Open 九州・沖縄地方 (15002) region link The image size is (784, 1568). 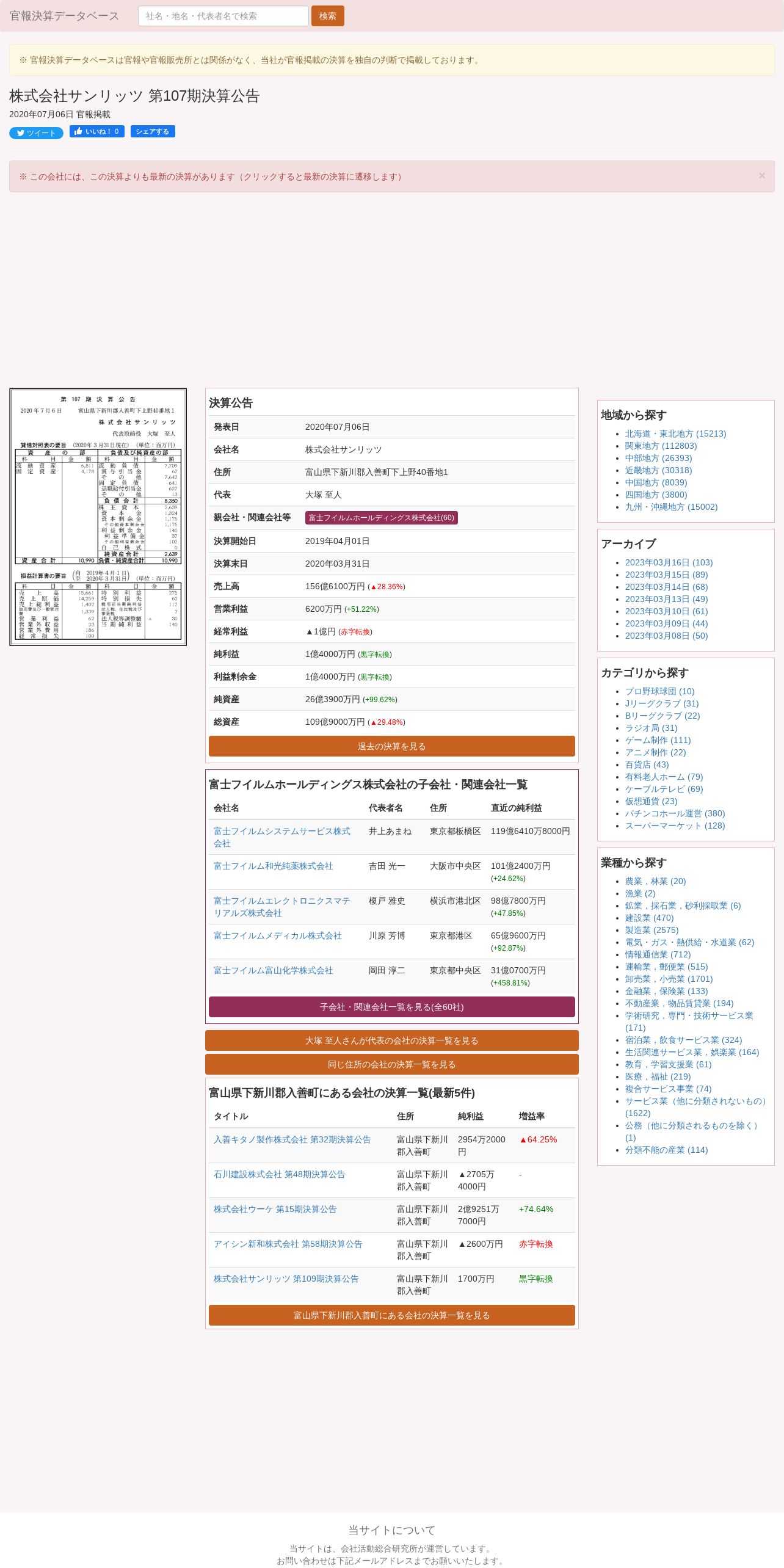point(671,507)
